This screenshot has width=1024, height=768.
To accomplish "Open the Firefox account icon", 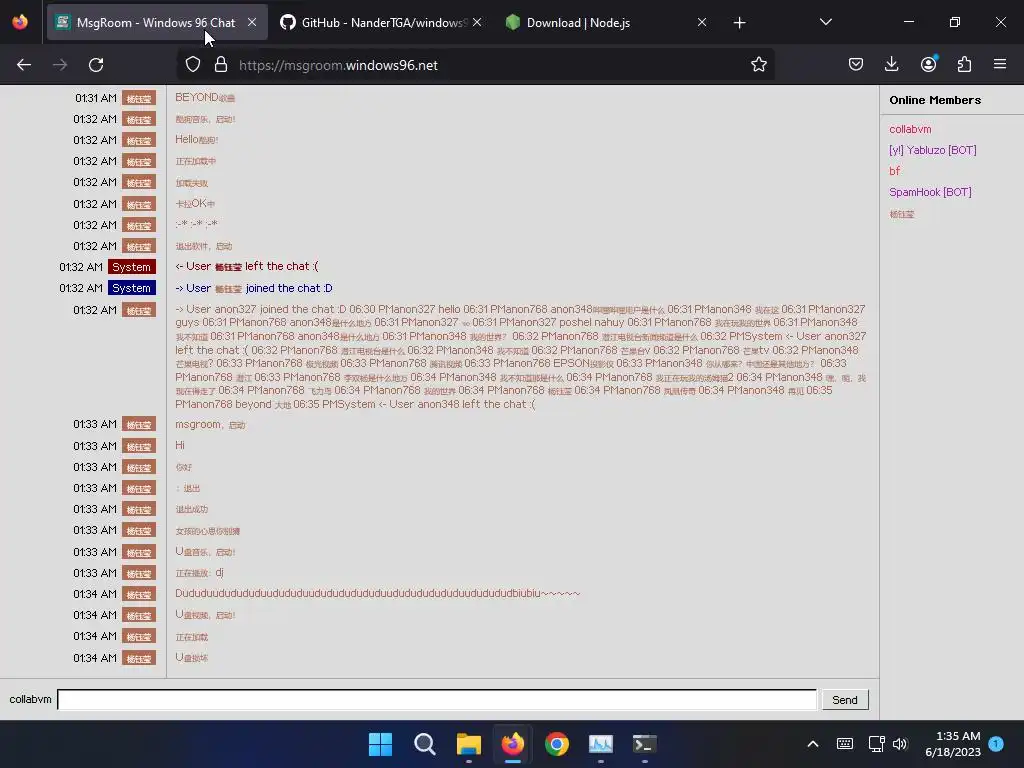I will point(928,65).
